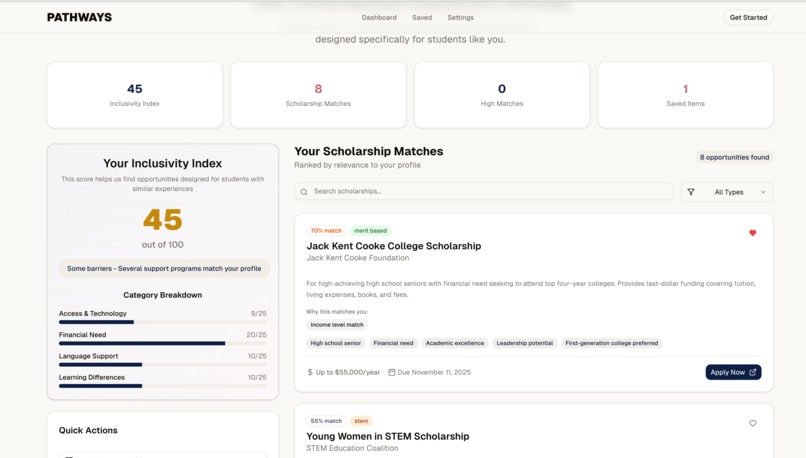
Task: Unsave Jack Kent Cooke scholarship red heart
Action: tap(753, 233)
